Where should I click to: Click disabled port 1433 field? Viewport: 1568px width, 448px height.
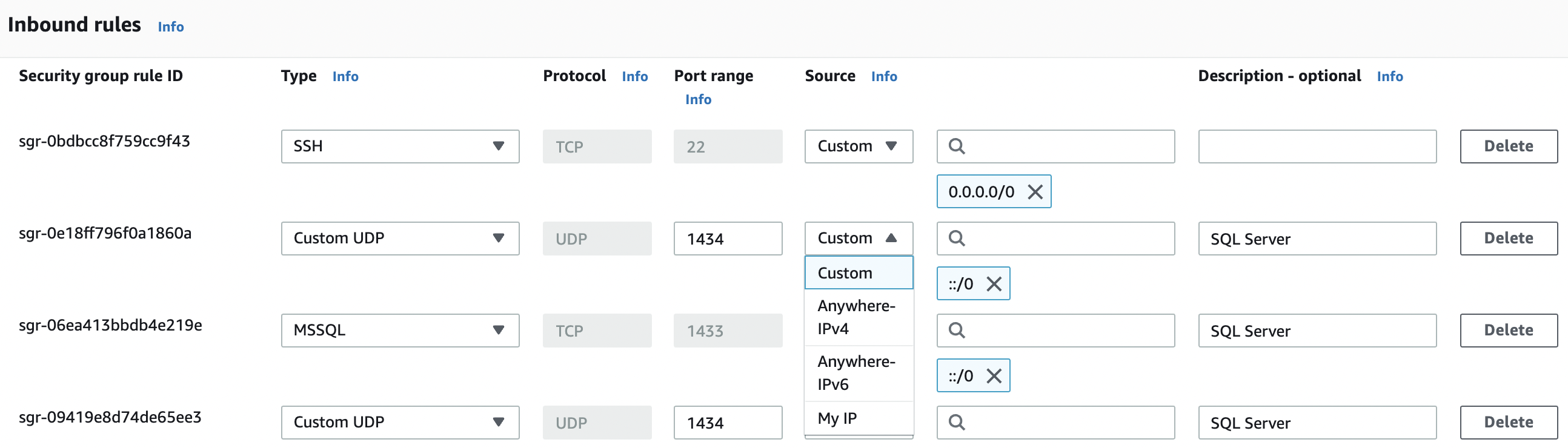pos(728,330)
